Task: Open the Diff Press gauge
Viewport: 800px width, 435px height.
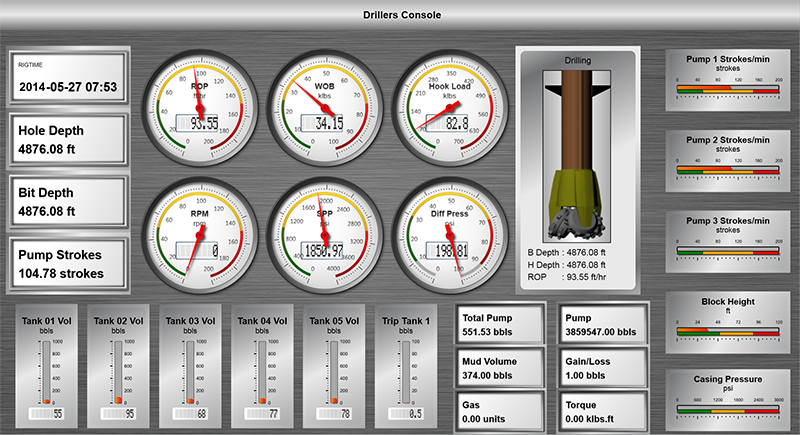Action: (447, 234)
